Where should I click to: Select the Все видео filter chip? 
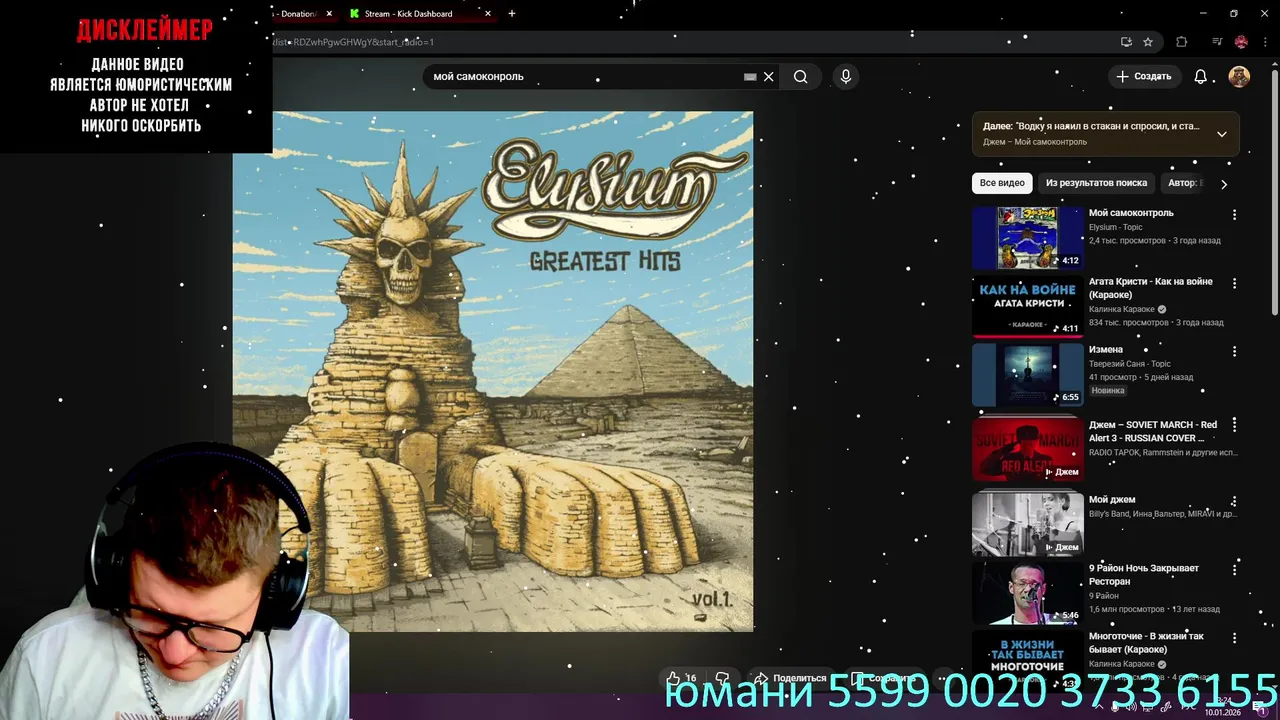[1002, 183]
